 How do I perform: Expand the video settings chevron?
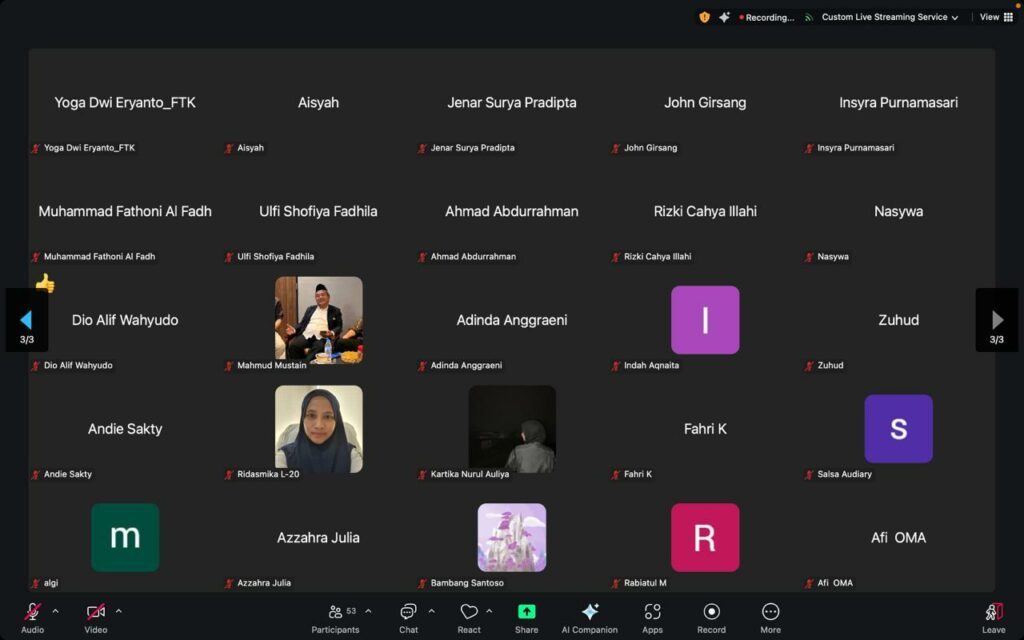119,611
